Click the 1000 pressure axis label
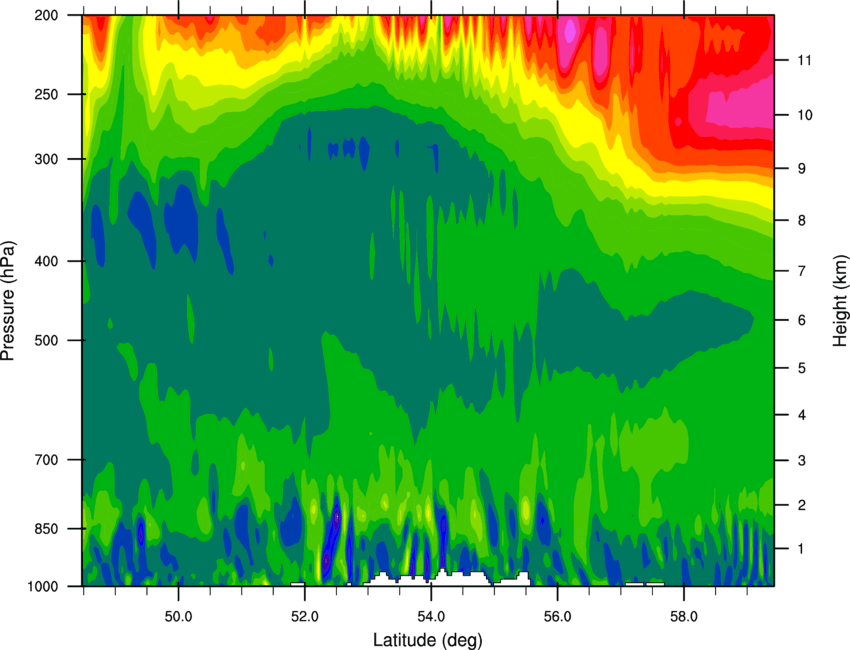The image size is (850, 650). click(42, 587)
